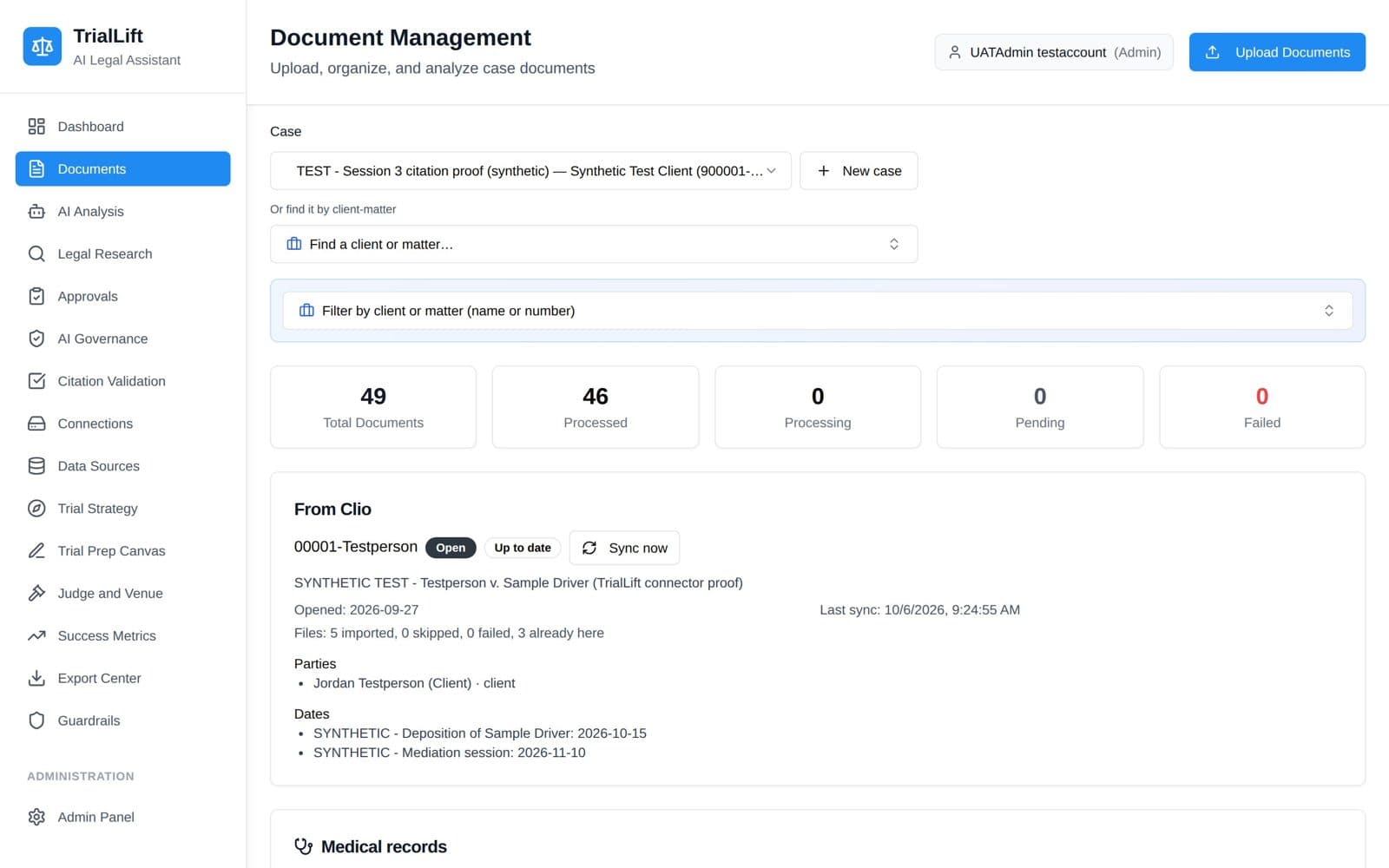Click the 46 Processed stat card
This screenshot has width=1389, height=868.
click(x=596, y=407)
